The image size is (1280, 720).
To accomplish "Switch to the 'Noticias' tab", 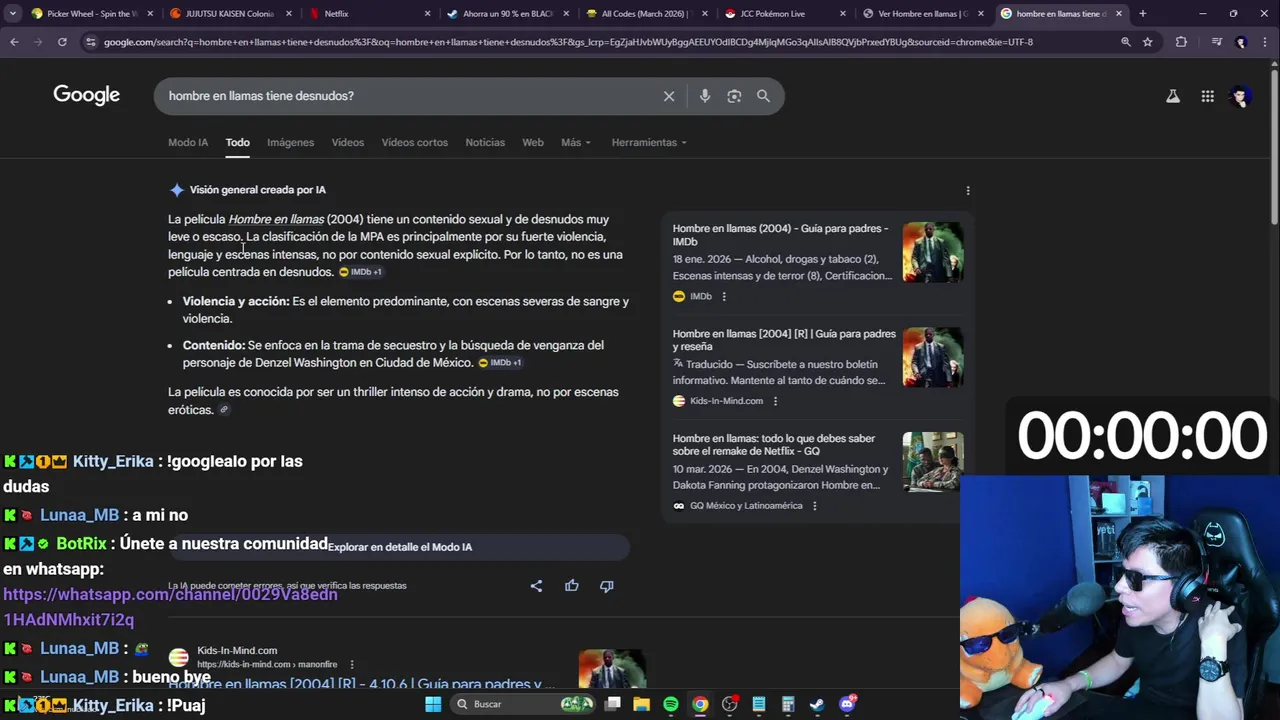I will coord(485,142).
